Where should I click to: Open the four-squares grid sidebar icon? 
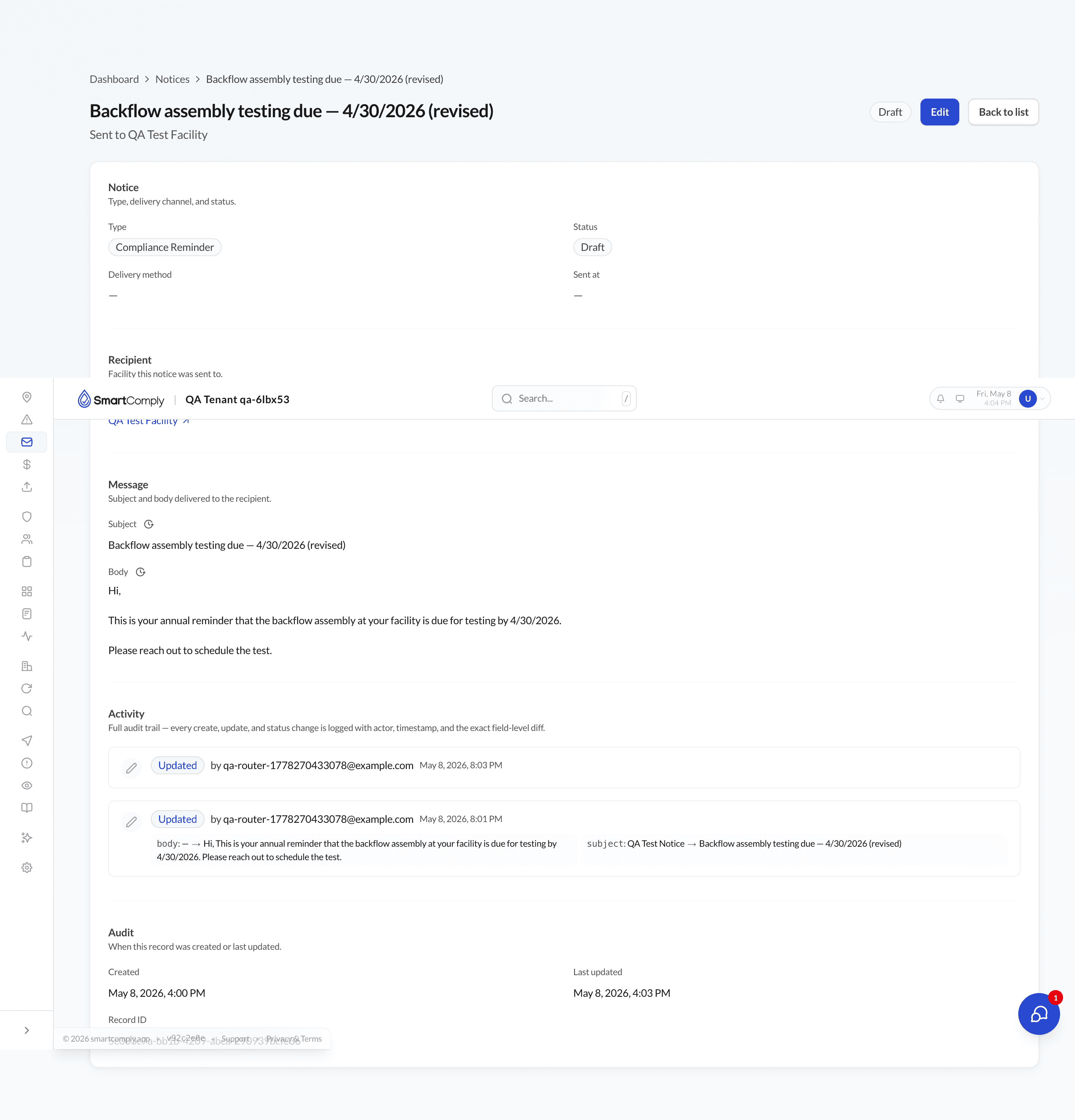coord(27,591)
